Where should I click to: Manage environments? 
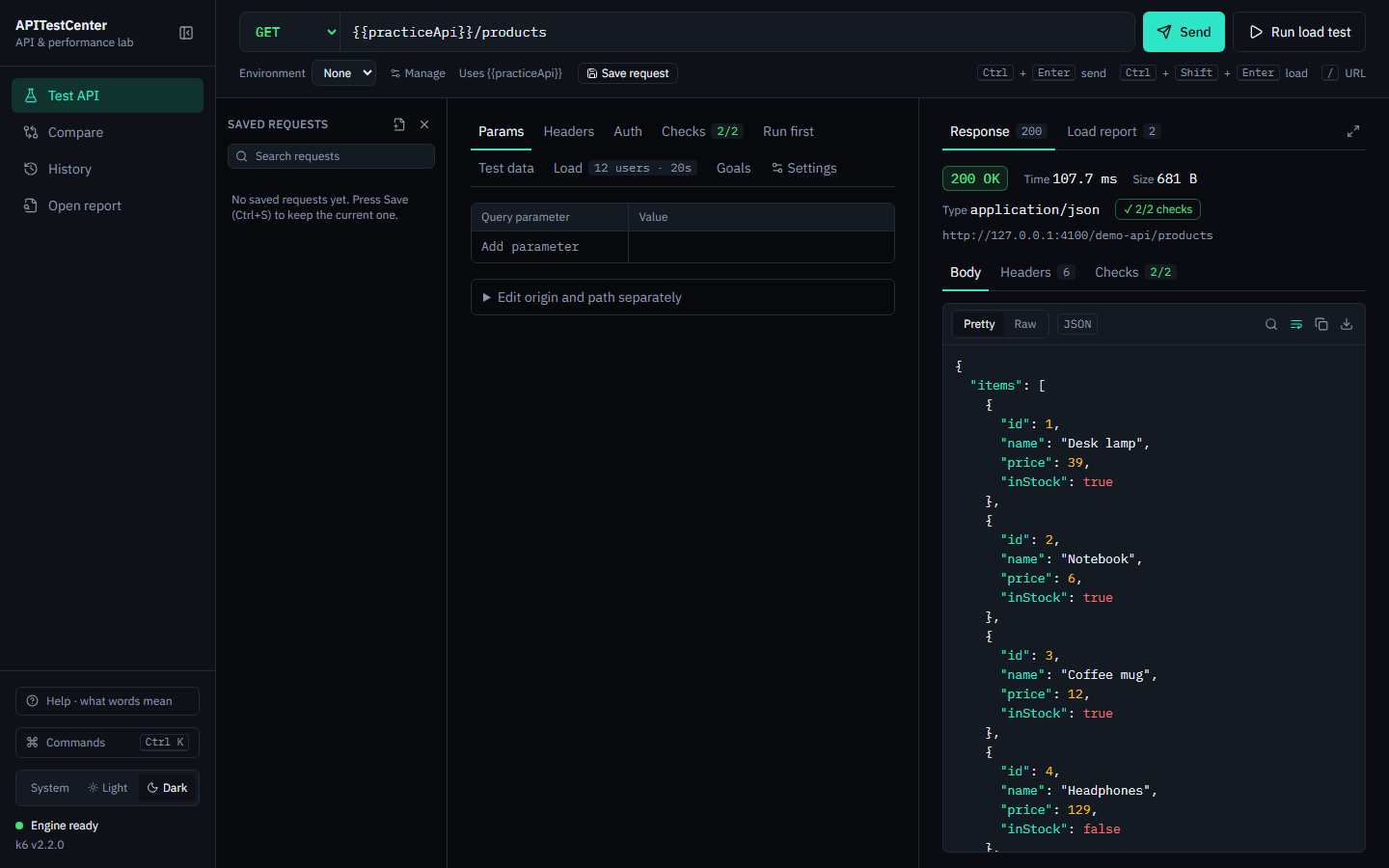[x=418, y=73]
